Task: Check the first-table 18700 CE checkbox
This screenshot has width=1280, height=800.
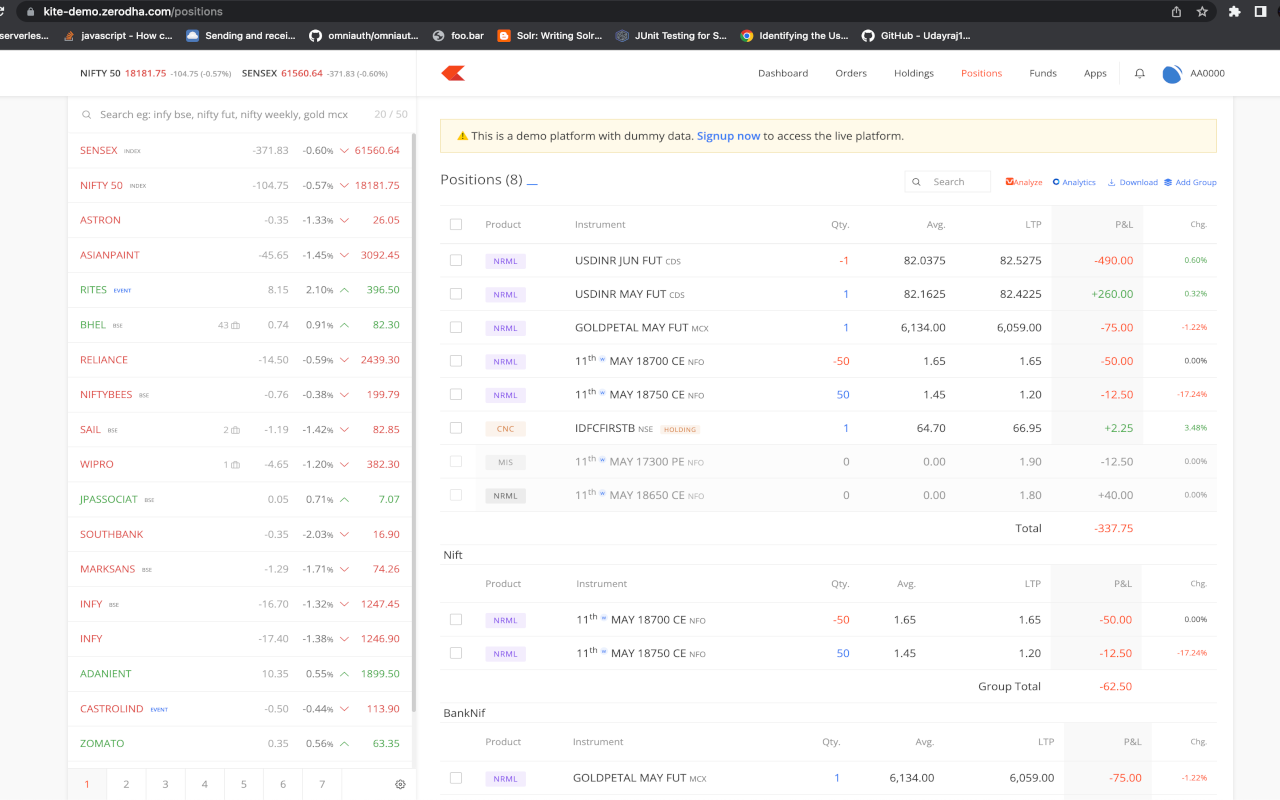Action: click(456, 361)
